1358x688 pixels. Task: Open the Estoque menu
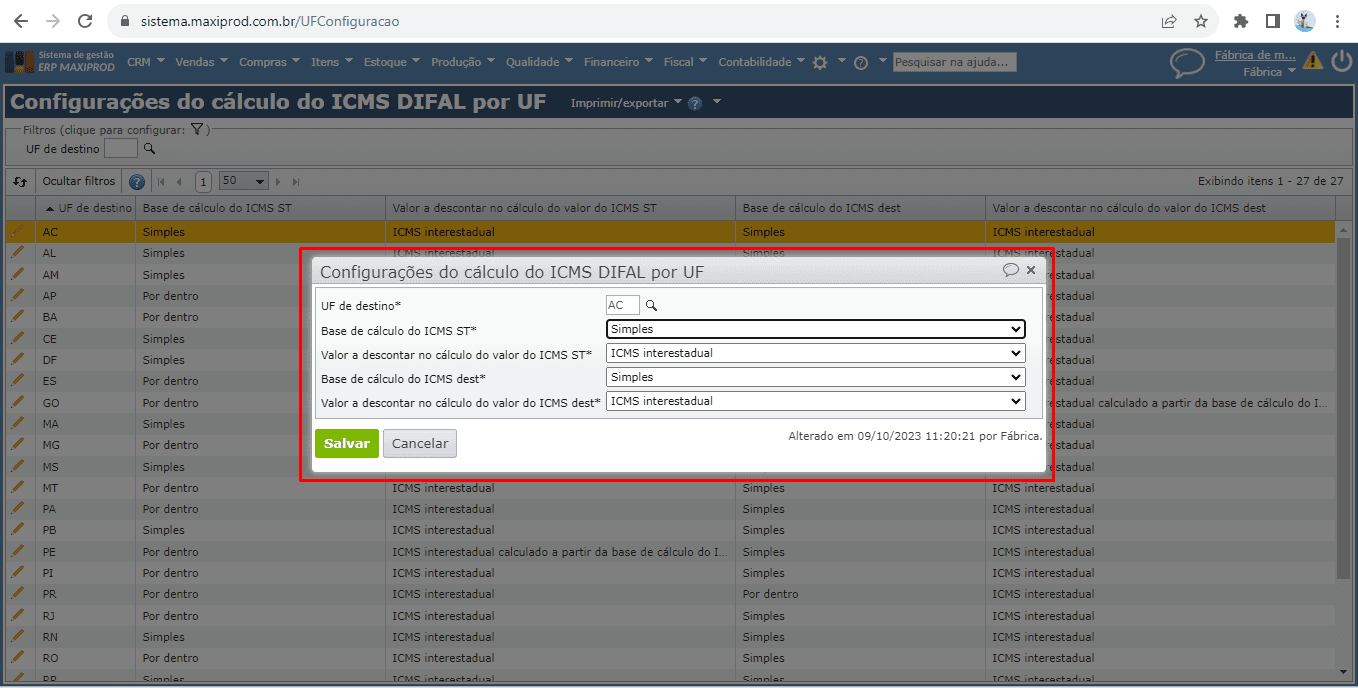click(391, 62)
